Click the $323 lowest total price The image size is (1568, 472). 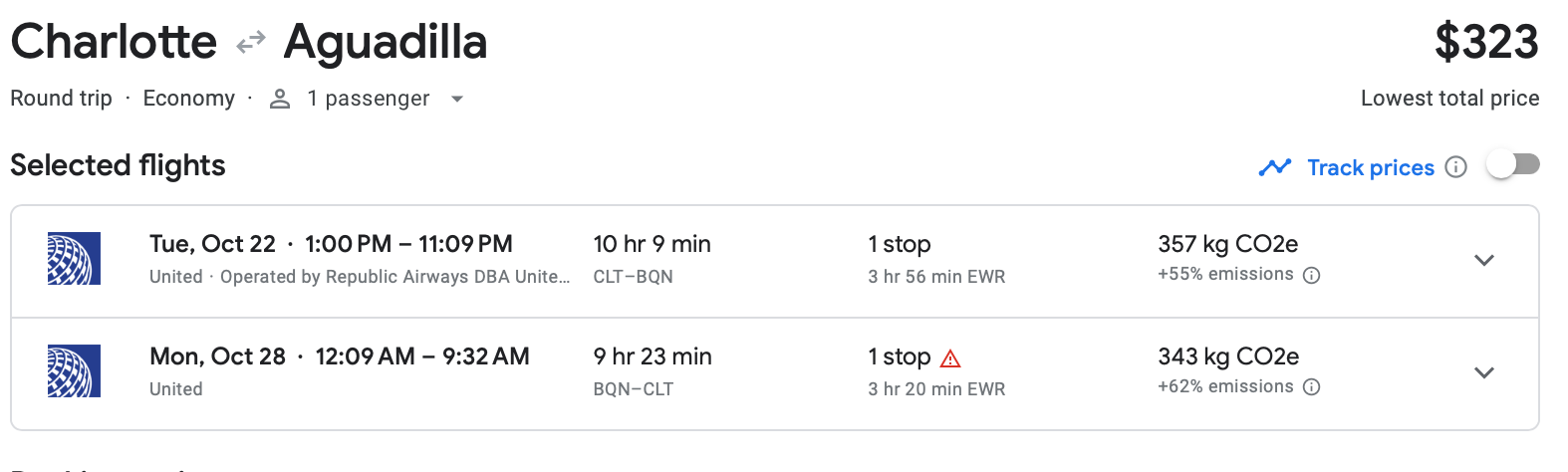pyautogui.click(x=1485, y=42)
